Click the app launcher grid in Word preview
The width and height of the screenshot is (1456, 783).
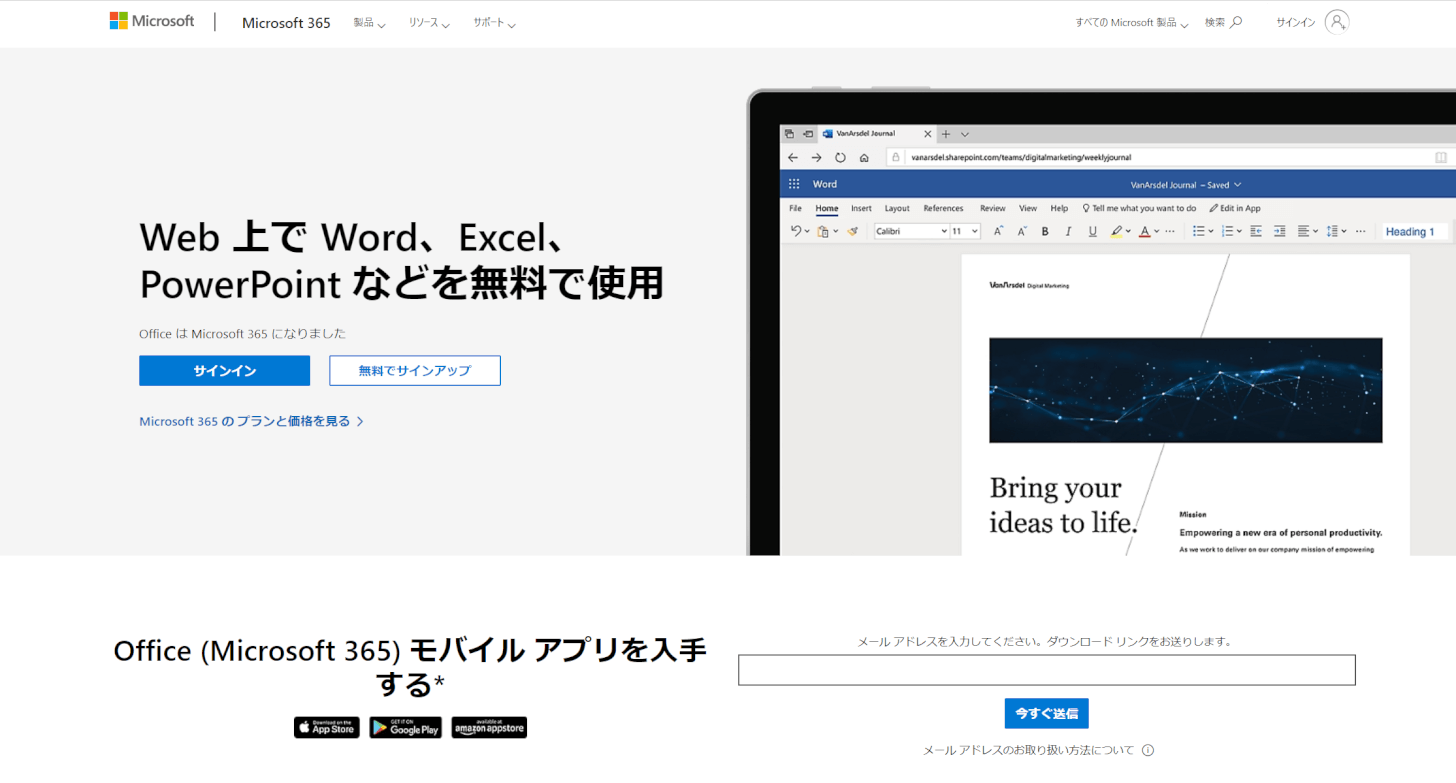pyautogui.click(x=794, y=184)
